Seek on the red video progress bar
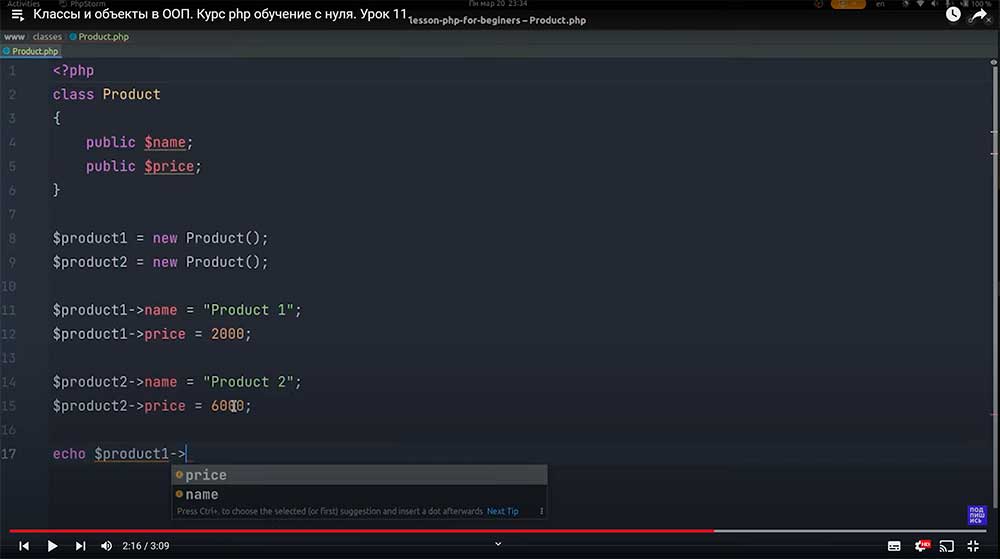This screenshot has width=1000, height=559. (362, 530)
